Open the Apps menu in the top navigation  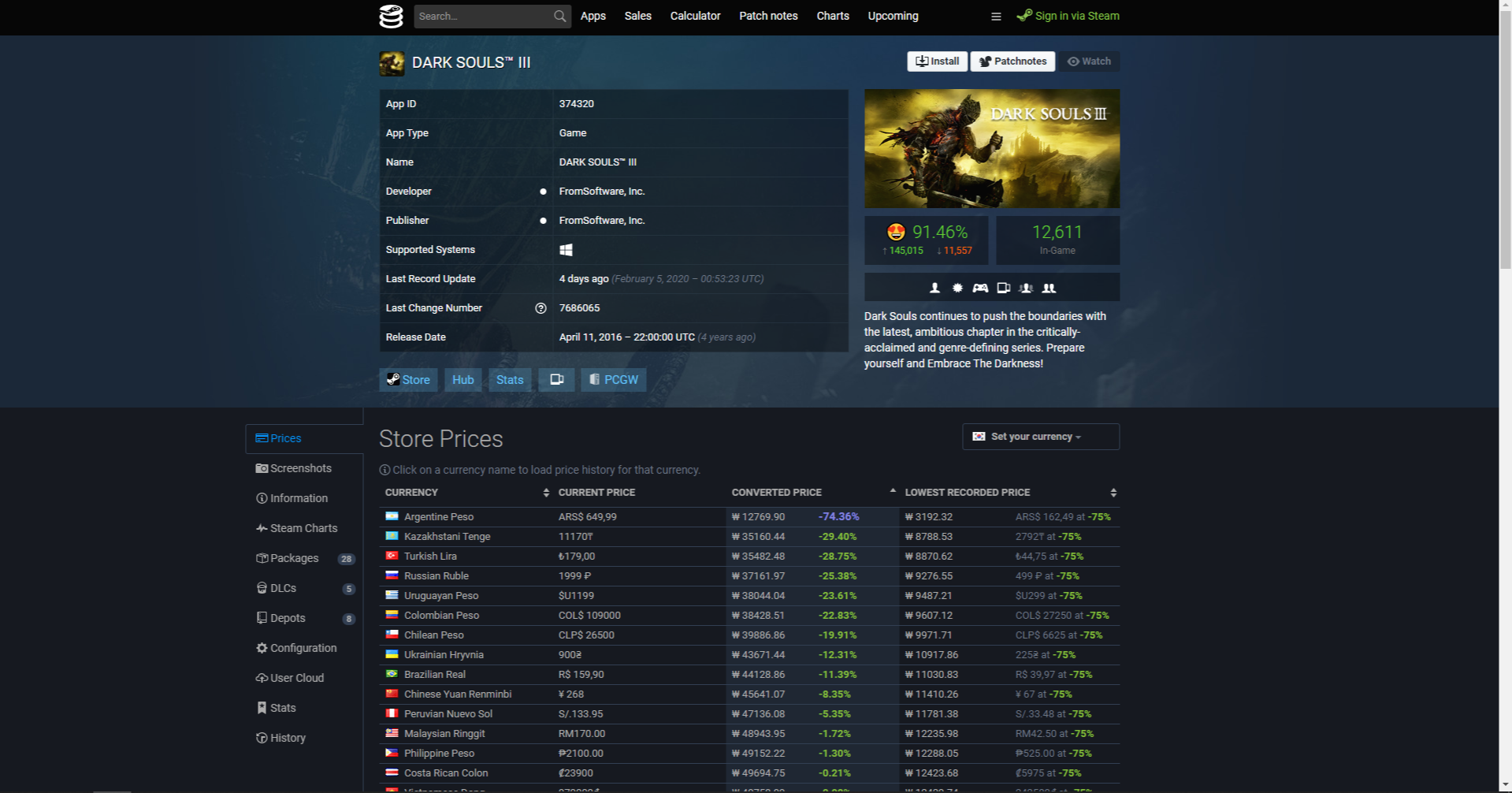click(593, 16)
